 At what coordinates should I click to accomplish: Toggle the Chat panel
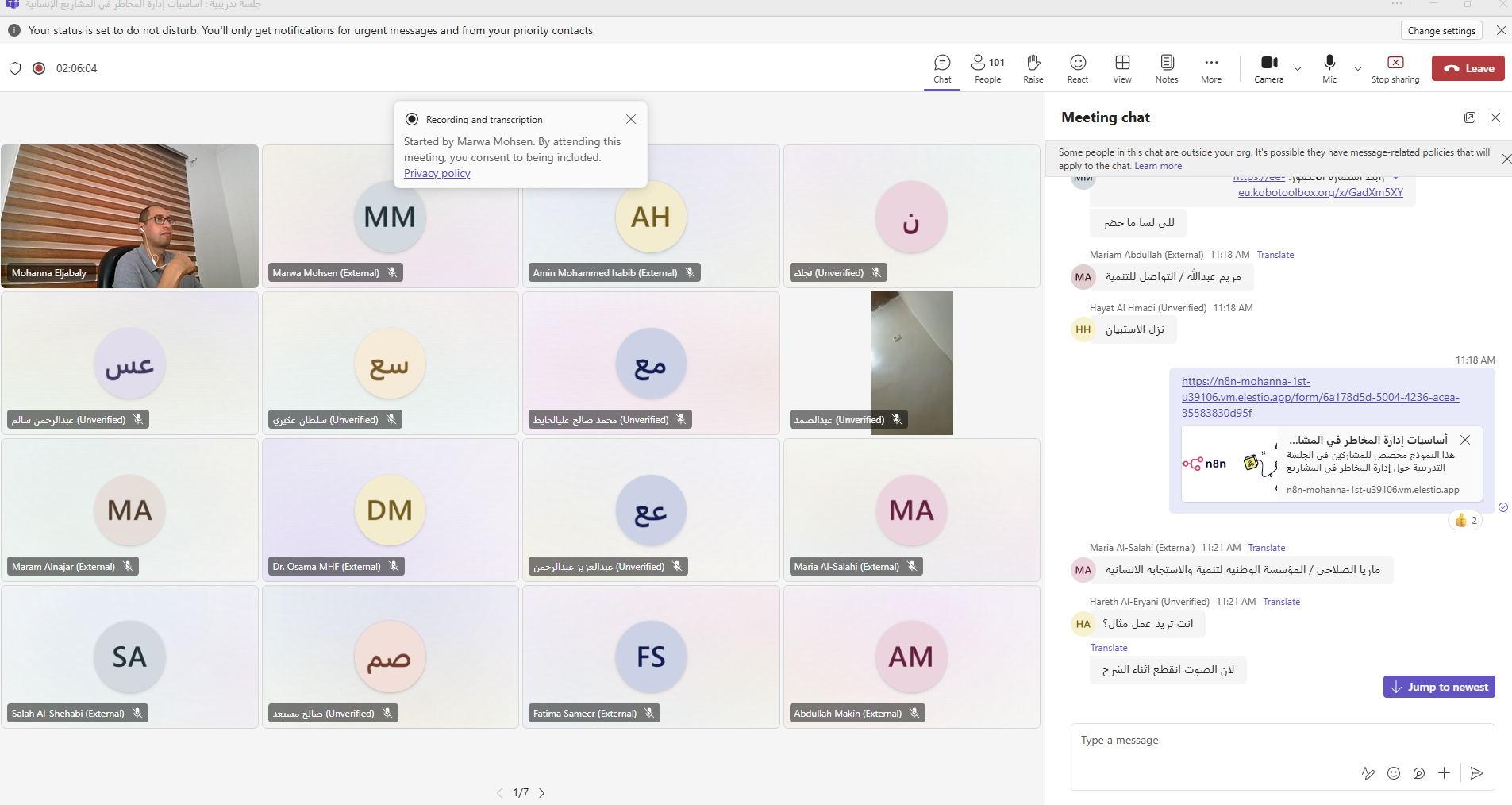click(942, 68)
